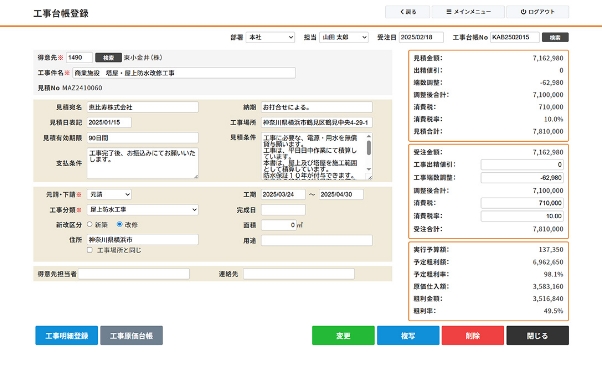The image size is (602, 376).
Task: Click the 工事出精値引 input field
Action: [522, 165]
